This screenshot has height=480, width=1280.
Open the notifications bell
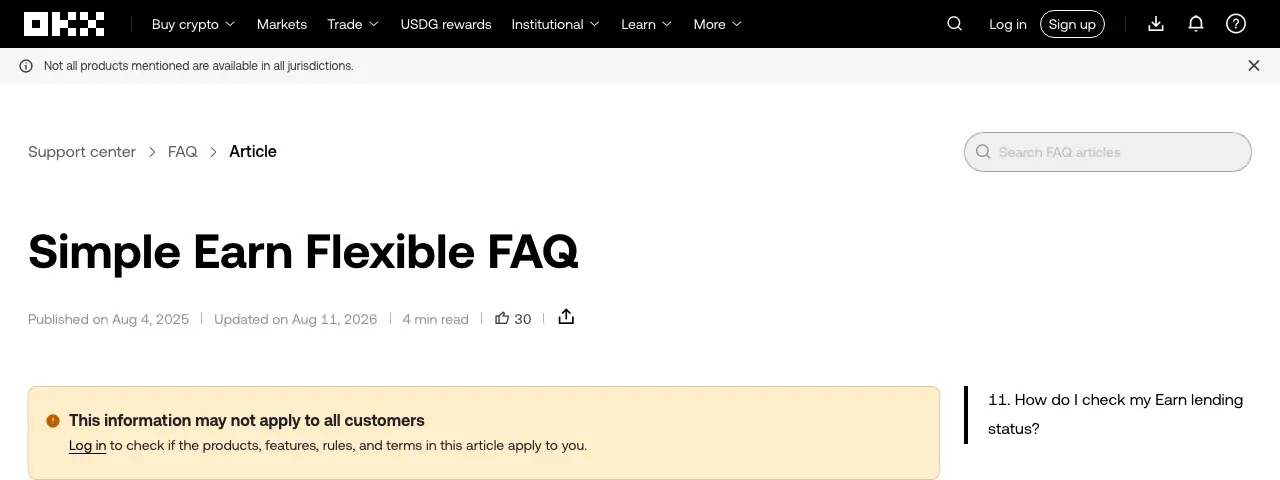point(1196,24)
